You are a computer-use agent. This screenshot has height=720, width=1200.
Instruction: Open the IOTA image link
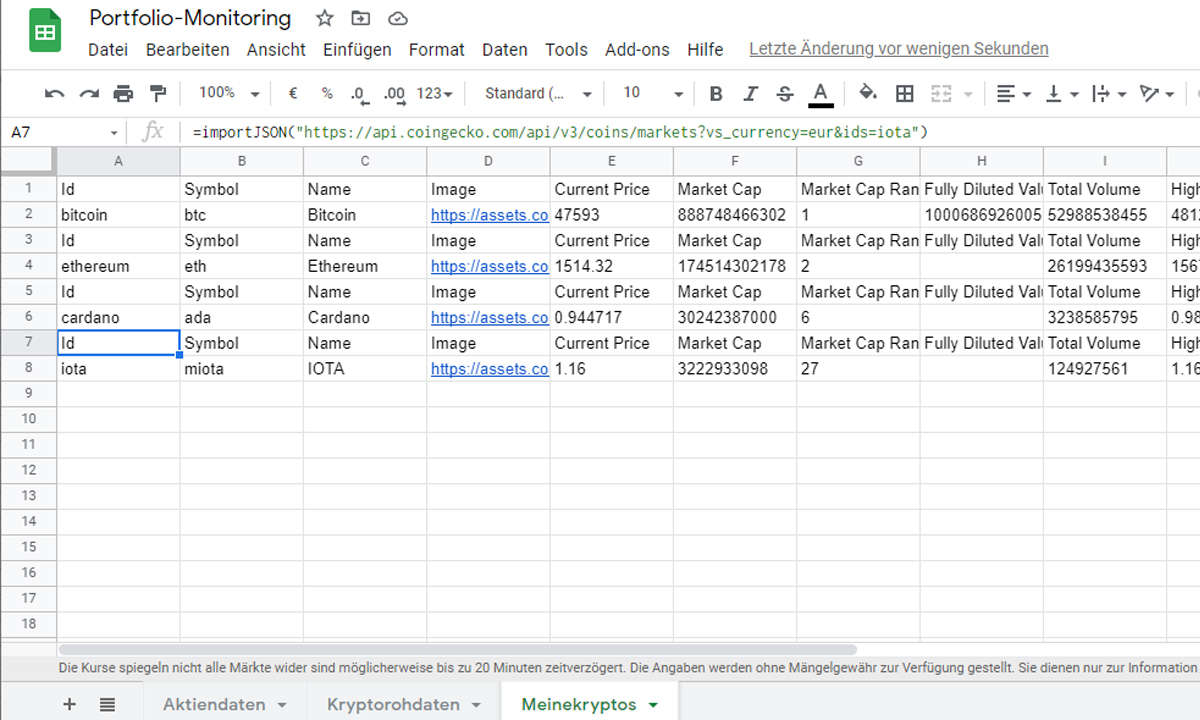pos(489,369)
